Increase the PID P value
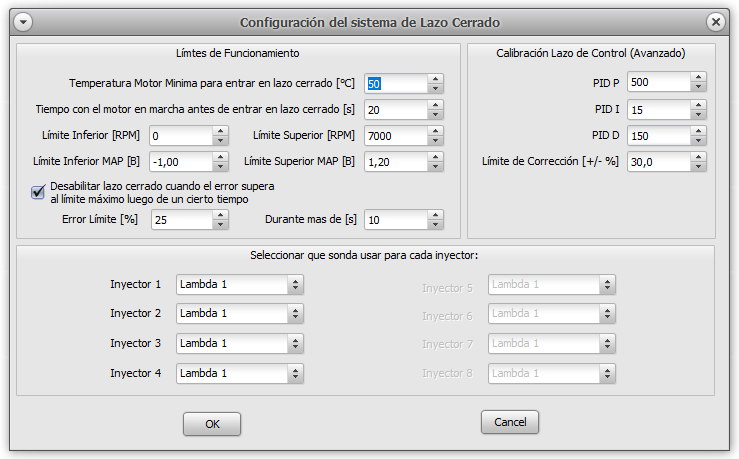This screenshot has width=739, height=459. click(699, 78)
